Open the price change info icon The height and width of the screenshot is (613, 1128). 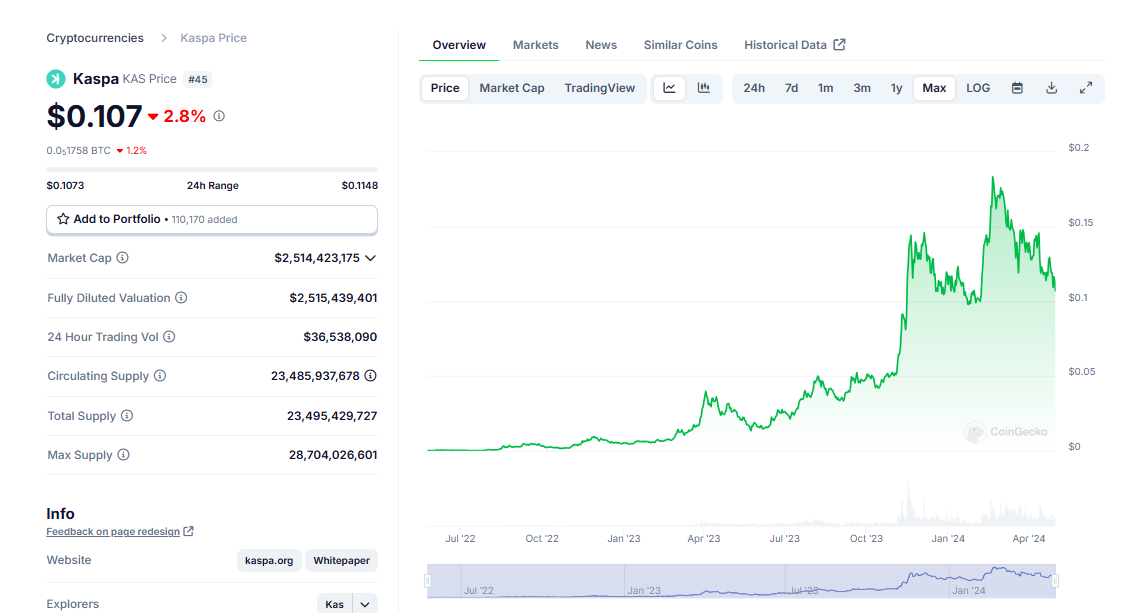point(219,116)
